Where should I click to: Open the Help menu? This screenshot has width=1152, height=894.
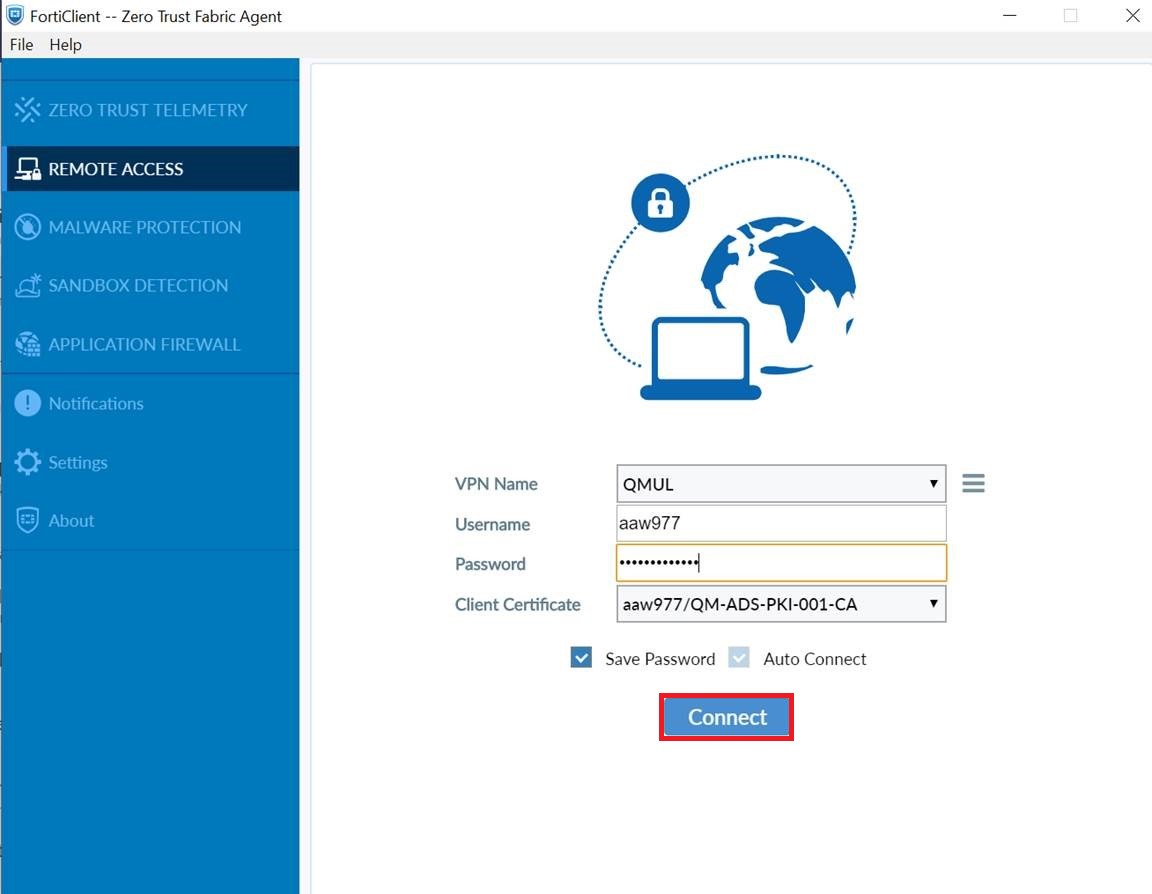tap(65, 44)
